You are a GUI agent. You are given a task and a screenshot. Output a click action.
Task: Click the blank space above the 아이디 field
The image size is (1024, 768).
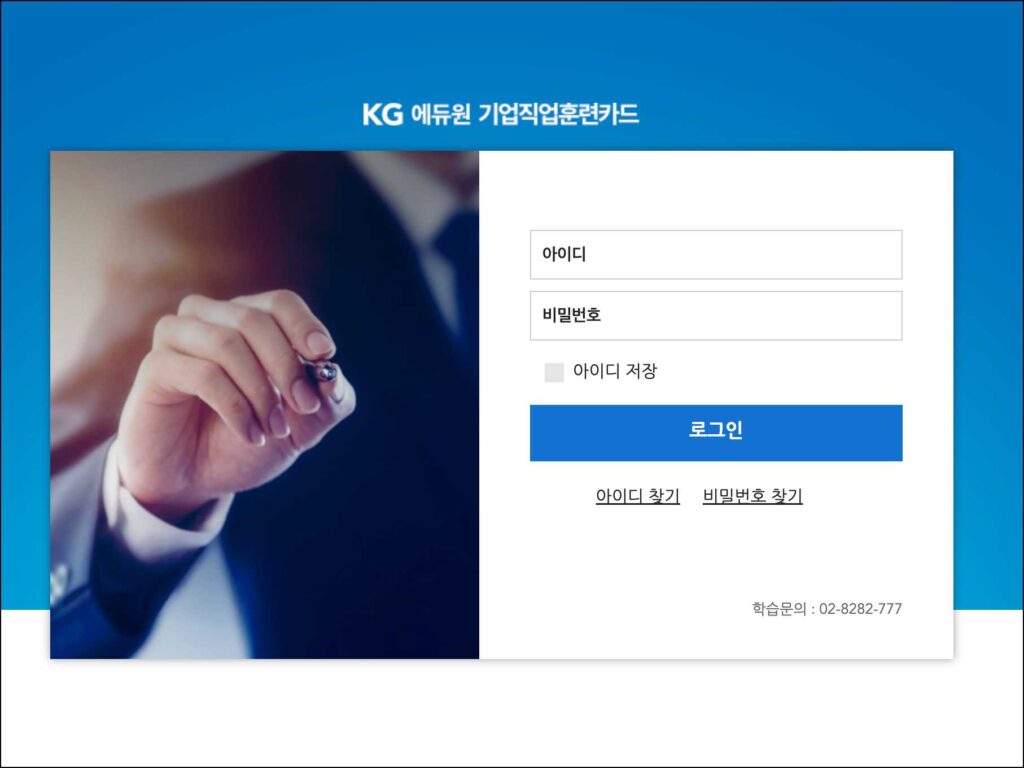(716, 191)
